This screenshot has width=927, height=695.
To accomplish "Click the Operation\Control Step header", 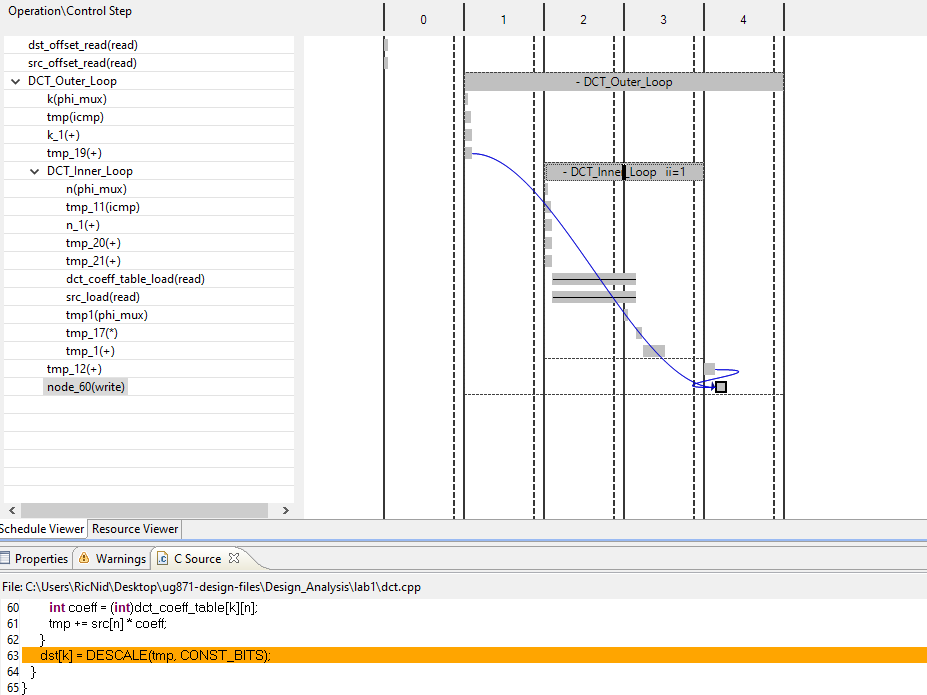I will point(70,11).
